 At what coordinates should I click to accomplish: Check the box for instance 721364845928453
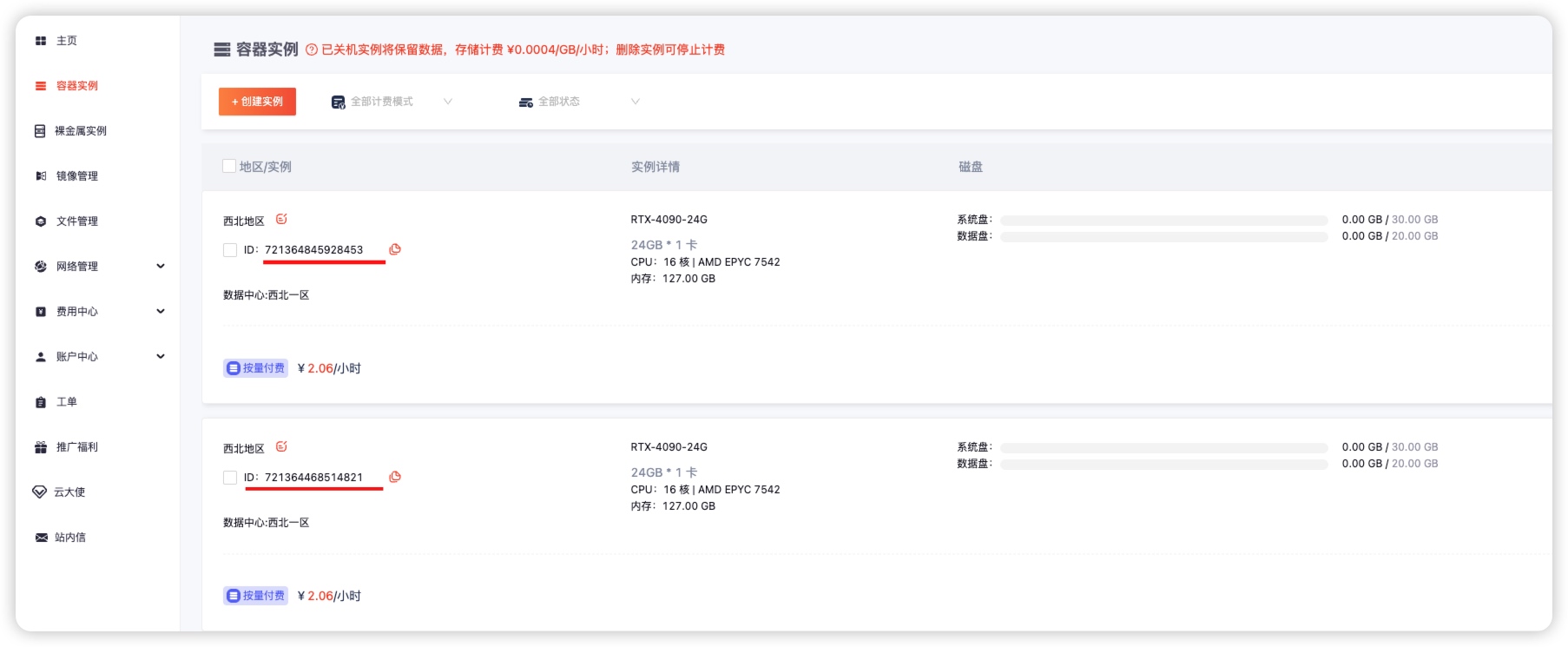230,250
